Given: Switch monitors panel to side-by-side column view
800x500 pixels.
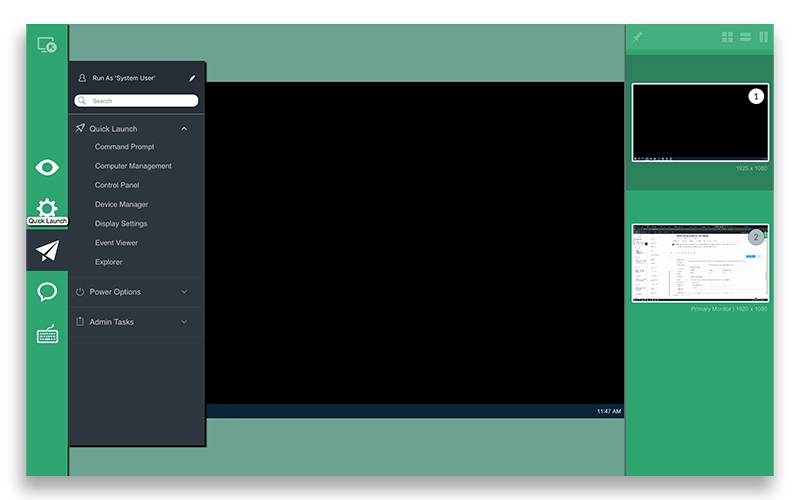Looking at the screenshot, I should [x=764, y=37].
